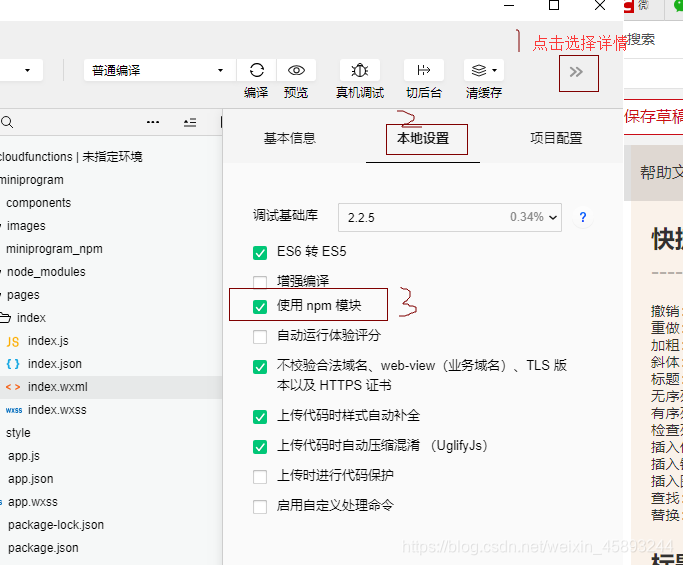Viewport: 683px width, 565px height.
Task: Enable 增强编译 checkbox
Action: tap(260, 282)
